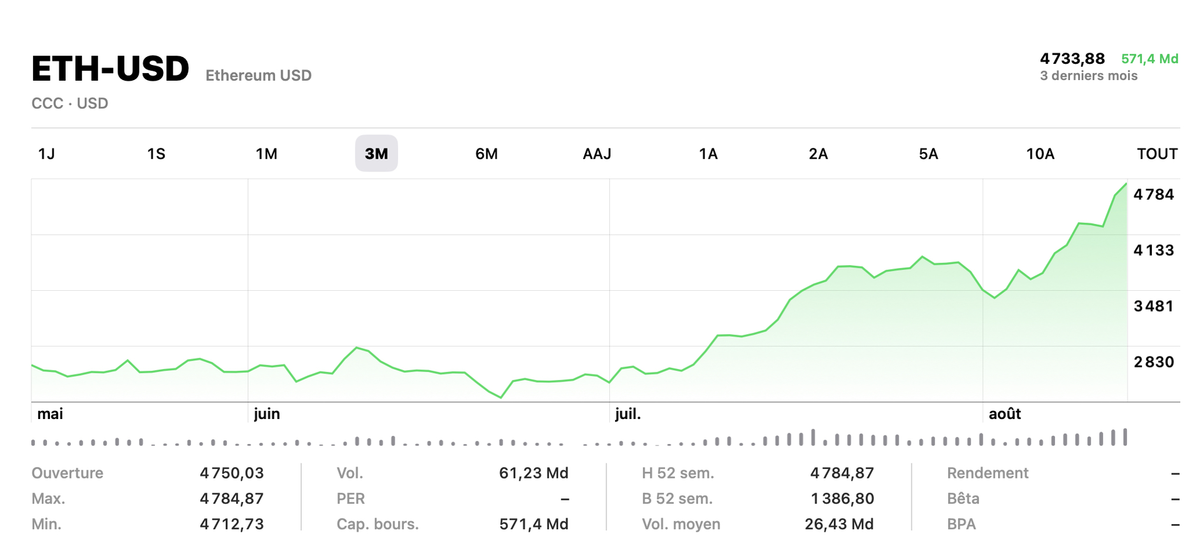Click the mai month axis label
The height and width of the screenshot is (556, 1200).
tap(50, 413)
